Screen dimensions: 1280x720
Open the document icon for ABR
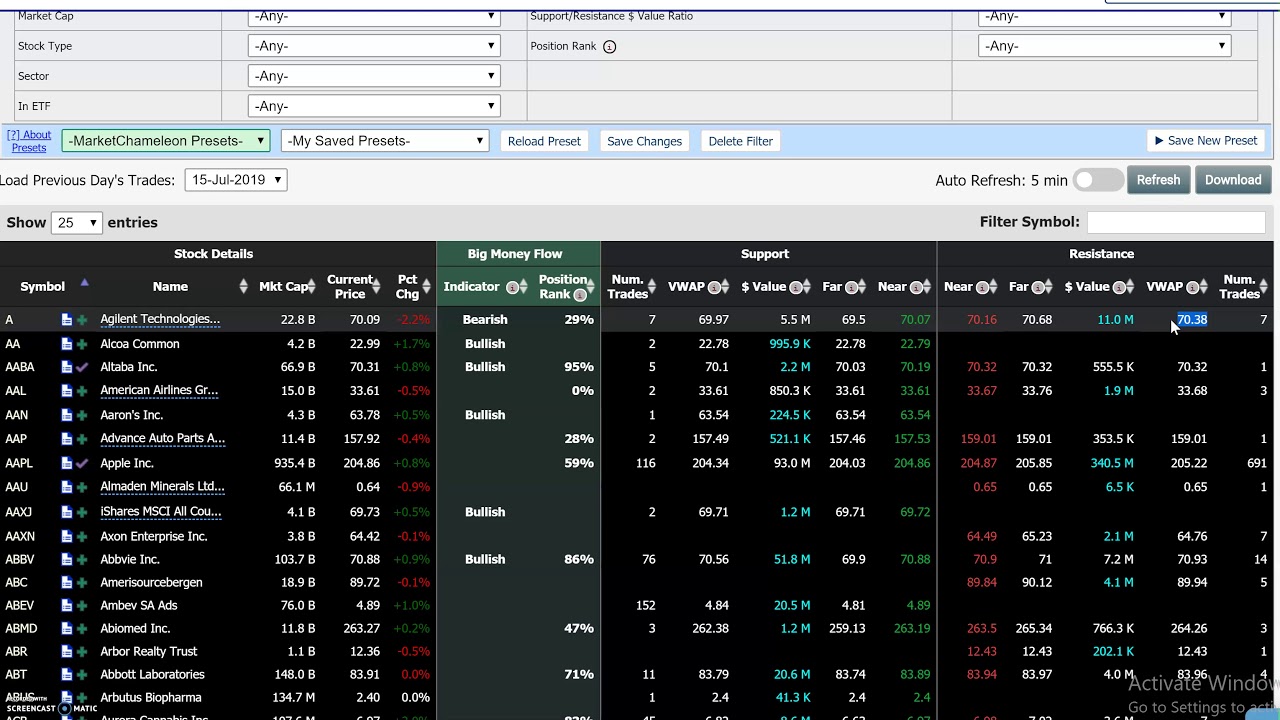[67, 652]
